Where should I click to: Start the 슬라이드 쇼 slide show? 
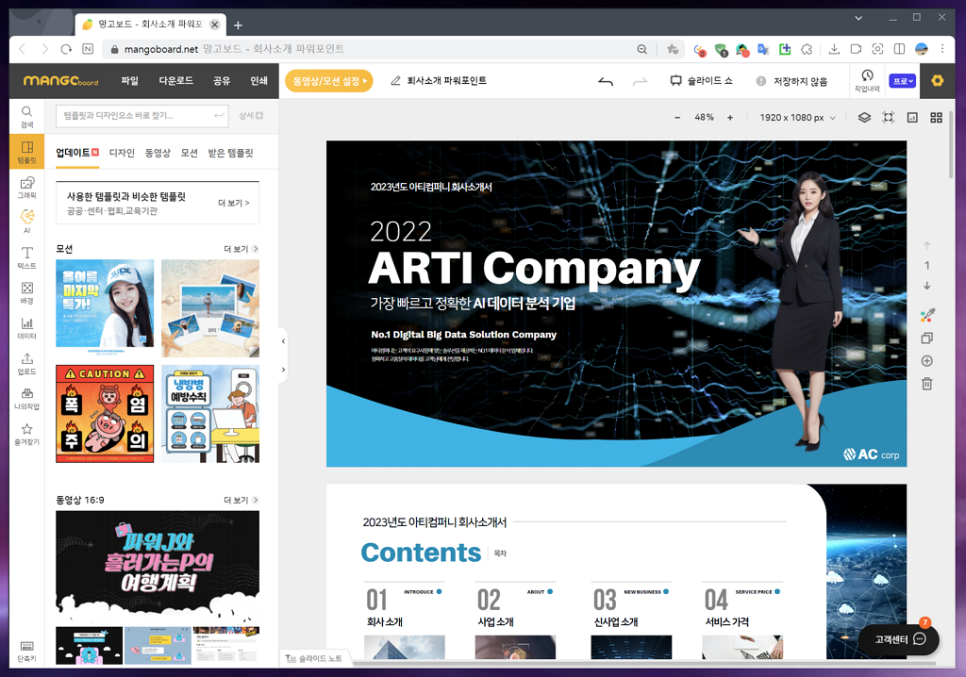point(701,81)
